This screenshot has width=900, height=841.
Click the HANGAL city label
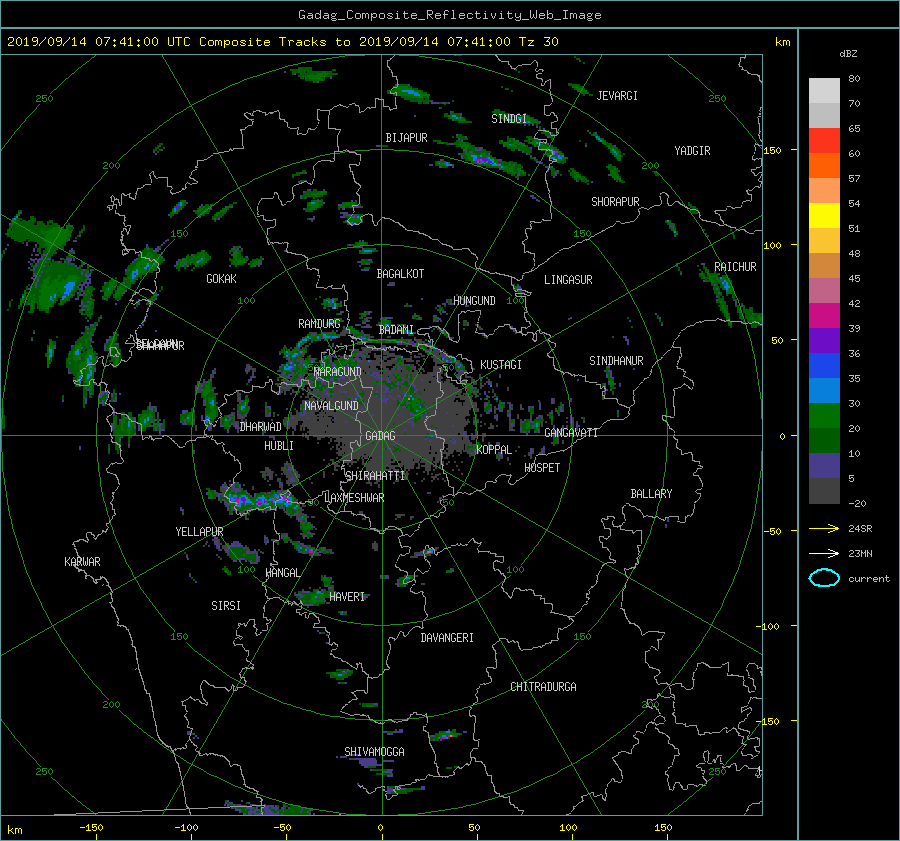283,573
